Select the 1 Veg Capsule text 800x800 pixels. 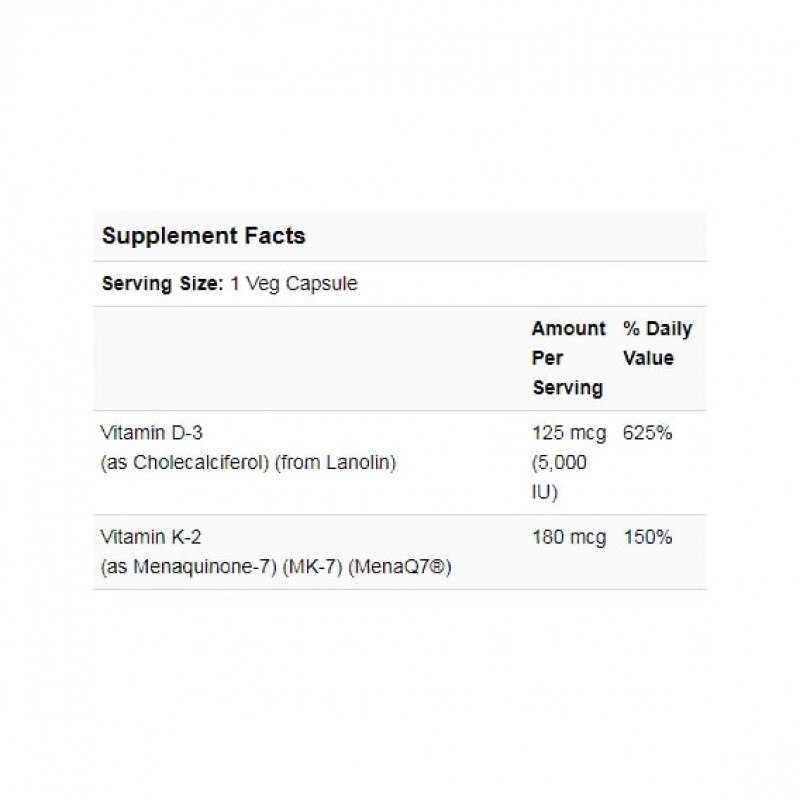(294, 284)
